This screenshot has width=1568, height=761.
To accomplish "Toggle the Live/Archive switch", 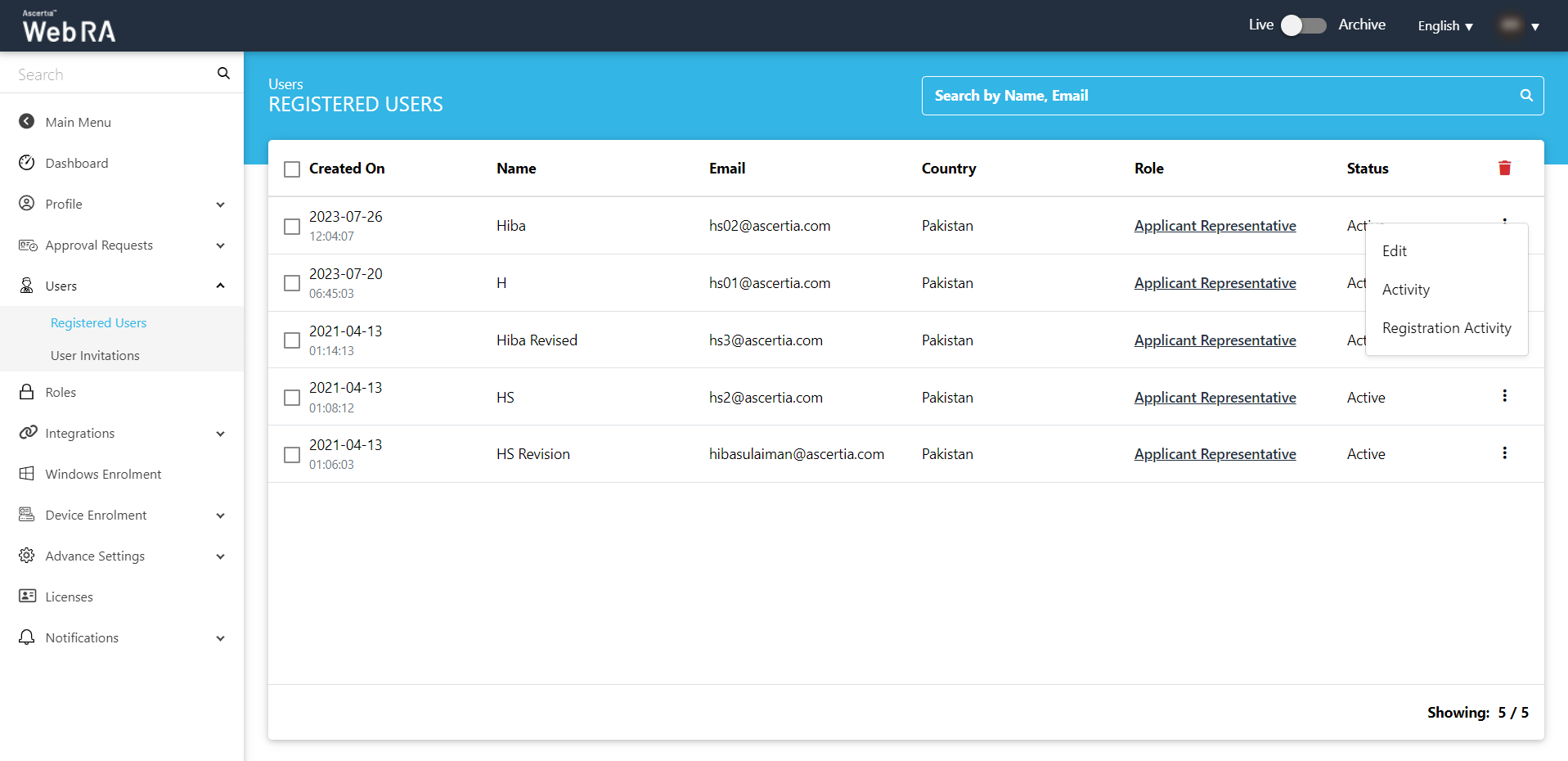I will point(1303,25).
